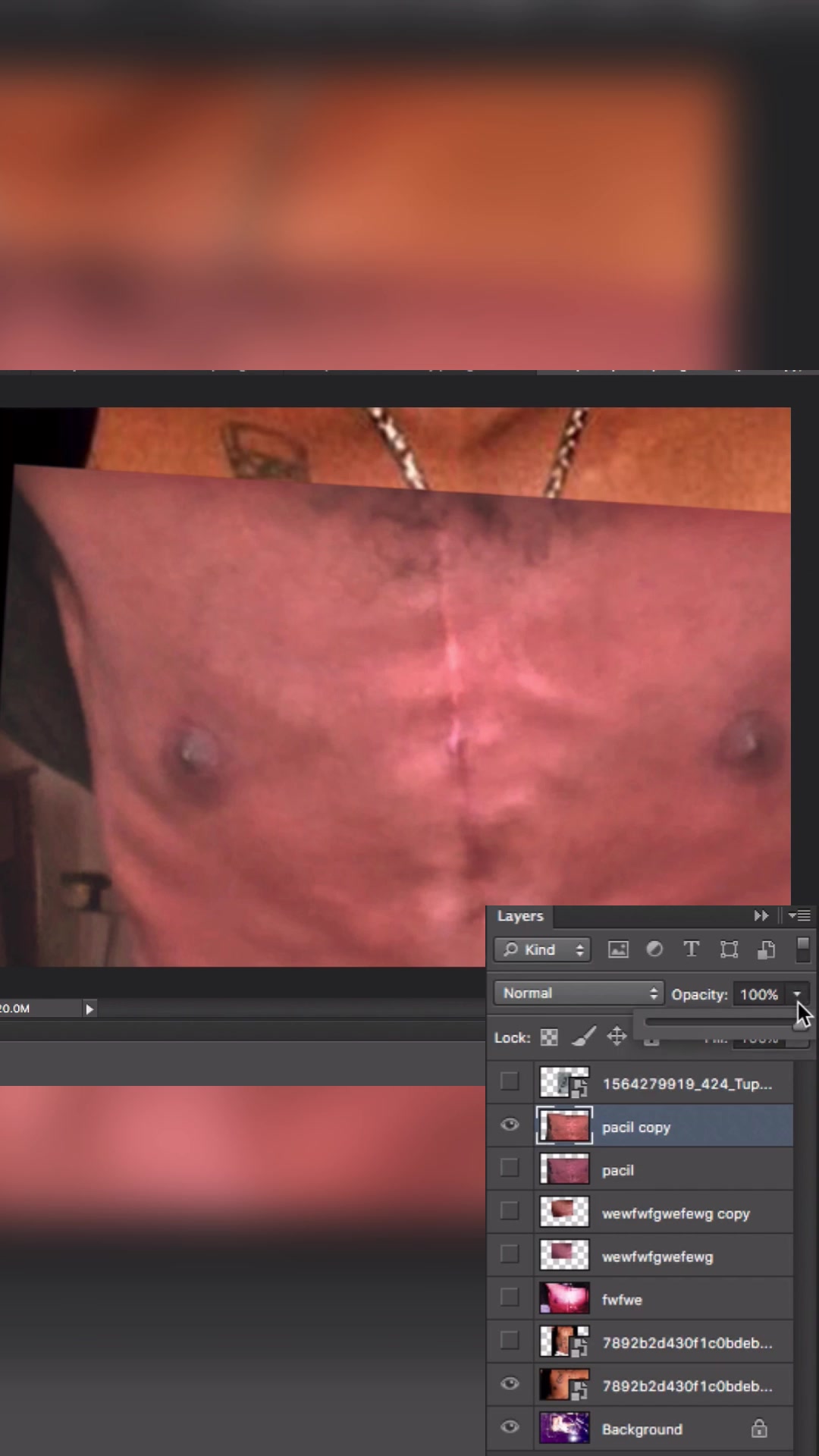Open the Layers panel flyout menu
This screenshot has height=1456, width=819.
pos(799,916)
